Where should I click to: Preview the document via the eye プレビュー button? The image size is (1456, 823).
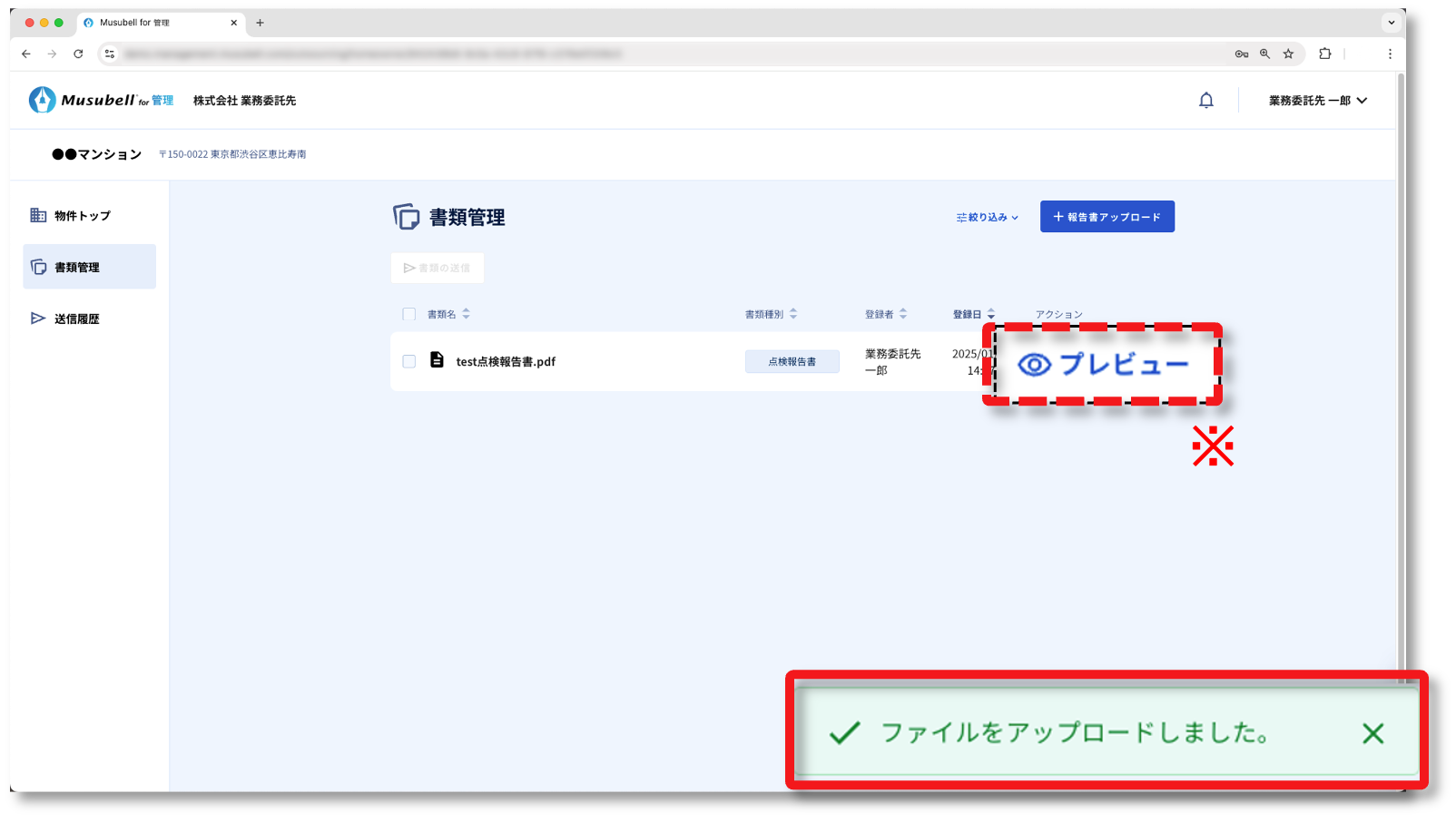(1103, 365)
